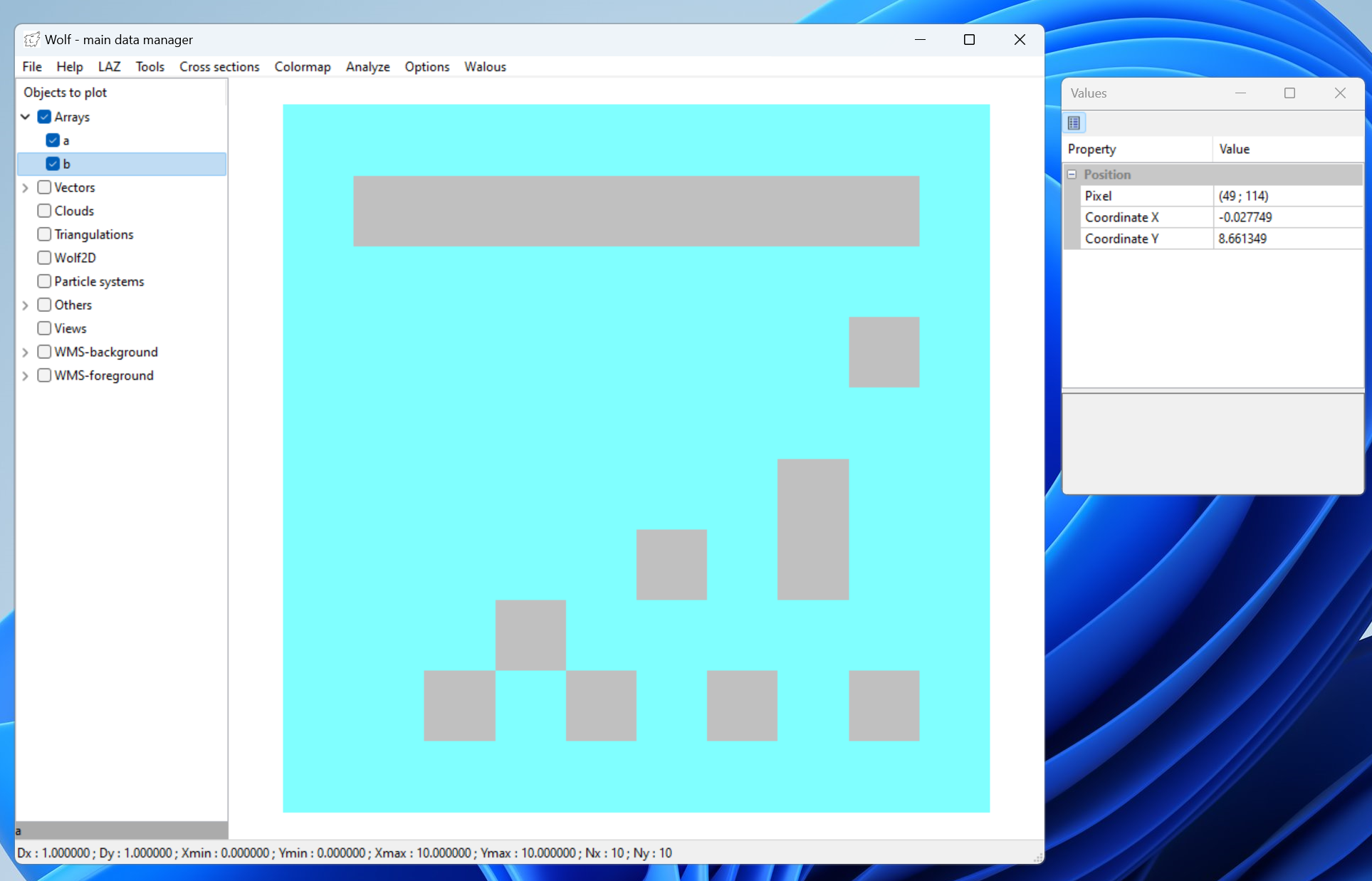Image resolution: width=1372 pixels, height=881 pixels.
Task: Open the Colormap menu
Action: pos(303,67)
